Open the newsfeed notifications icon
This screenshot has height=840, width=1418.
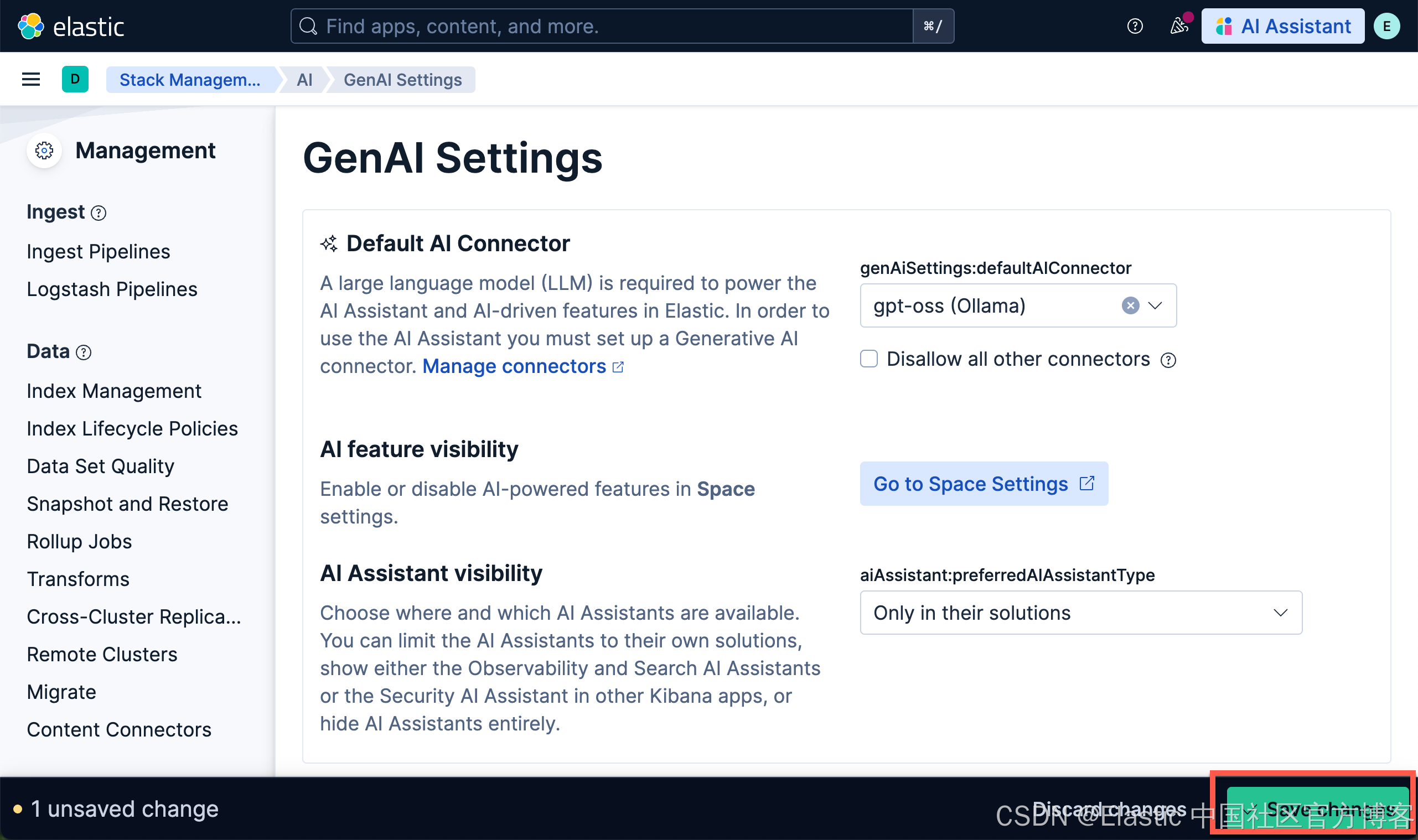[x=1178, y=26]
